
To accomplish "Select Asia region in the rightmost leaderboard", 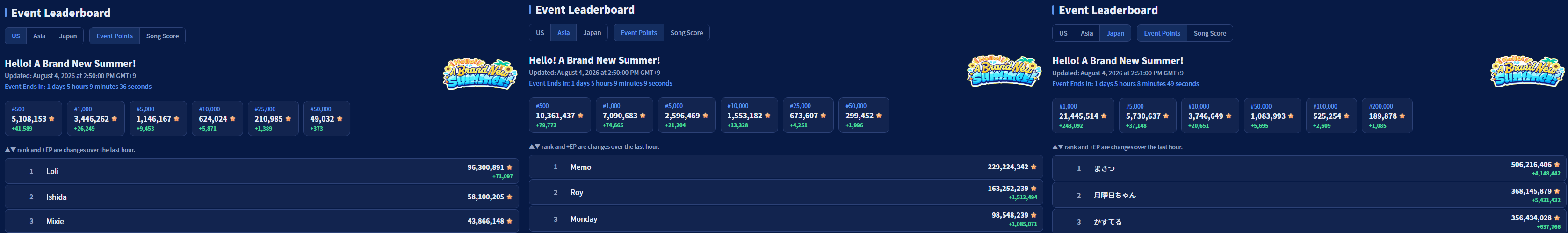I will [1086, 34].
